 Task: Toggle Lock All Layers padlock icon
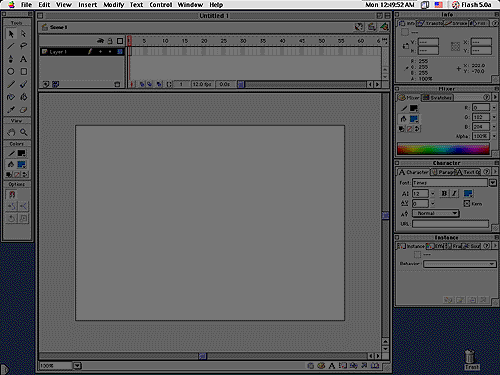pos(110,41)
